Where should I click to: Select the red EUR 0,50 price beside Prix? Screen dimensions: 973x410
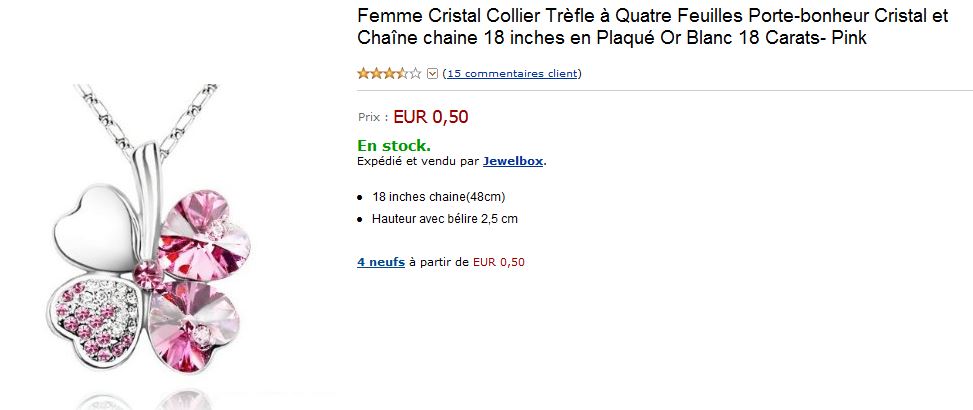pos(431,117)
